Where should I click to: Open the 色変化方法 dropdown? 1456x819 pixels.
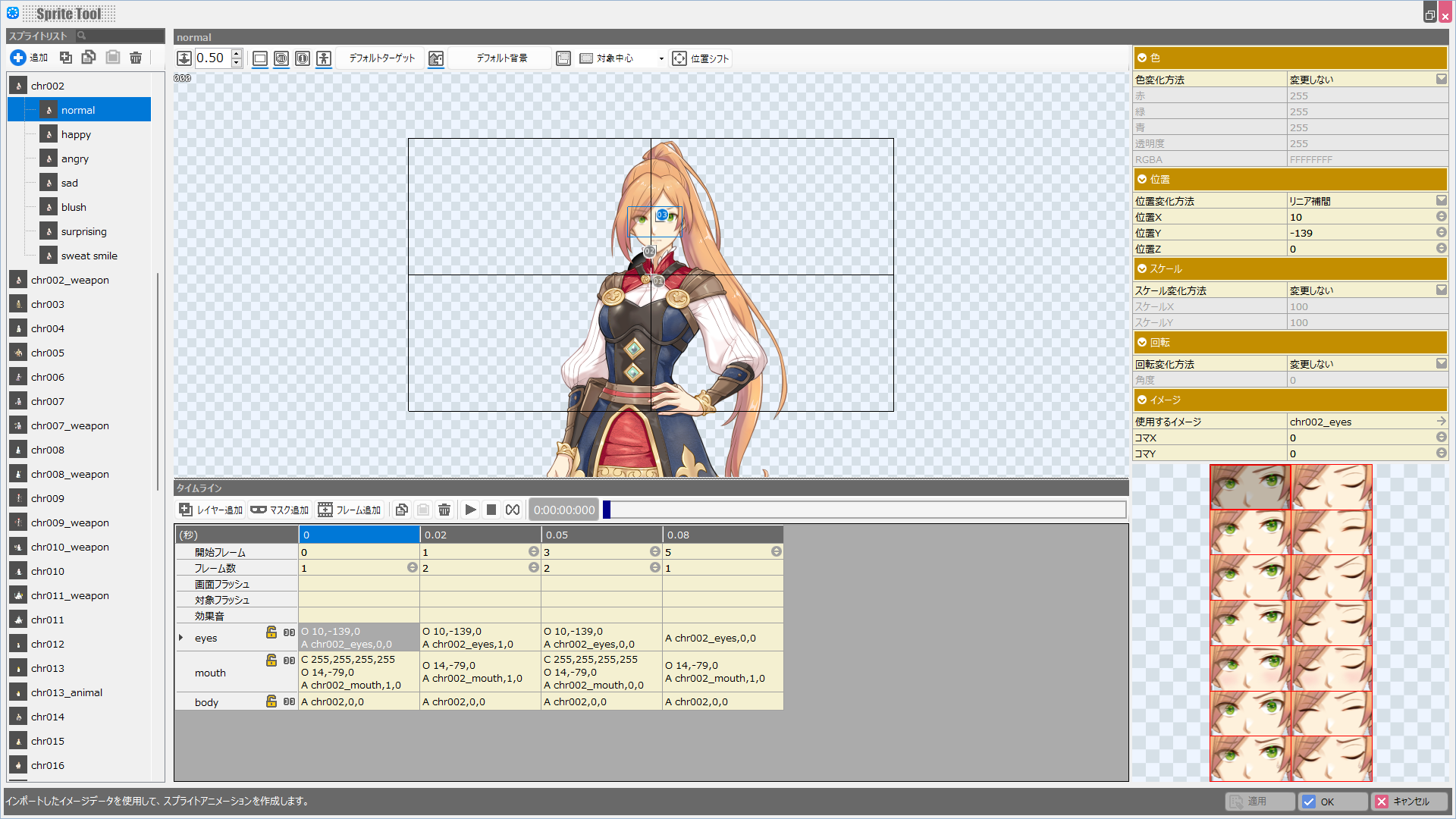pos(1441,79)
